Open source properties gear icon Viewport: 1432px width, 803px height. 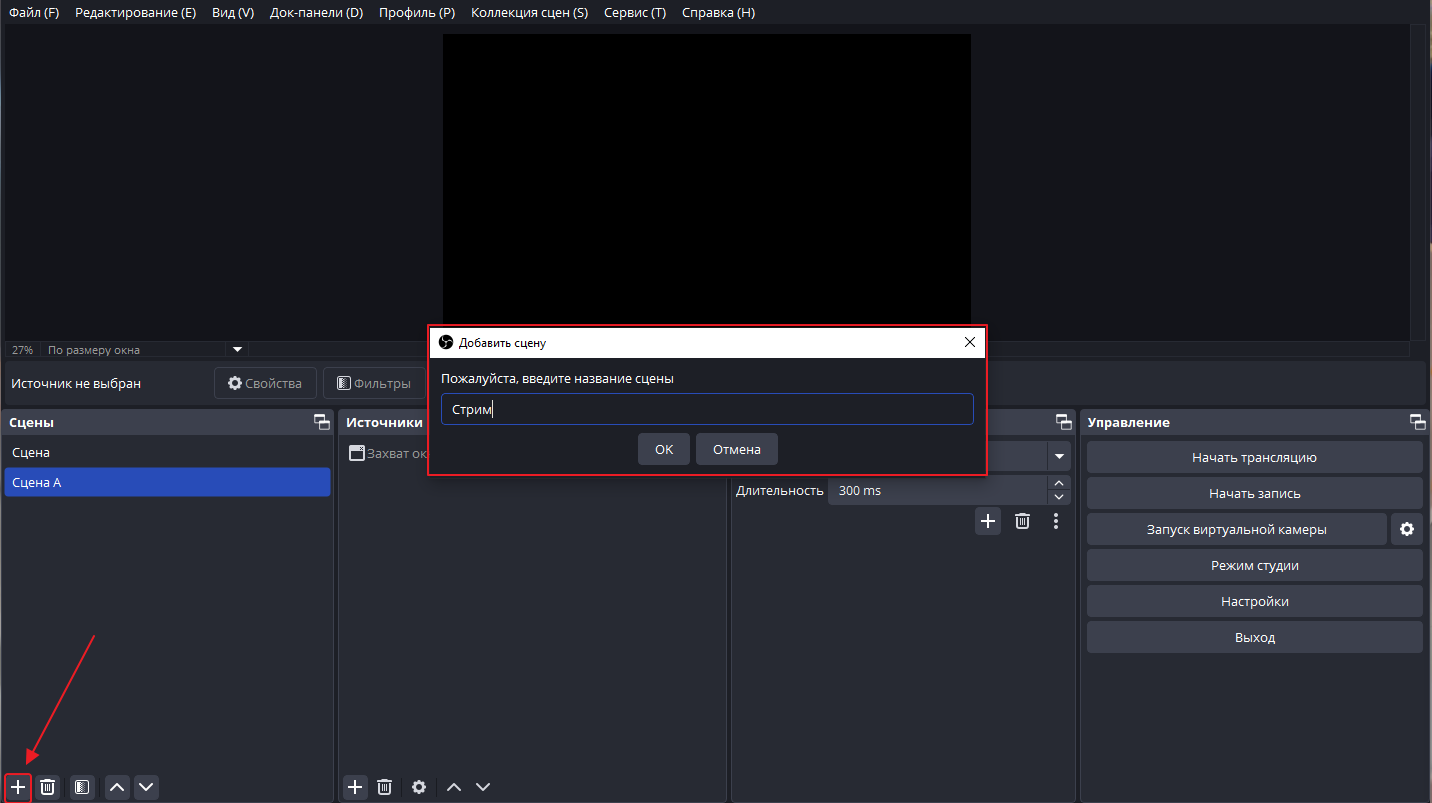click(x=419, y=787)
